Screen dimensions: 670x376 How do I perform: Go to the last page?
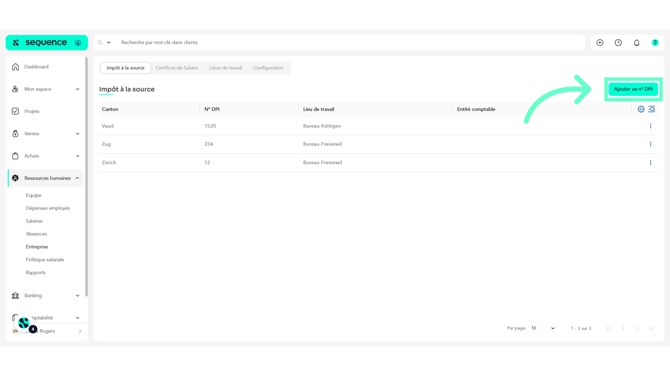click(651, 329)
